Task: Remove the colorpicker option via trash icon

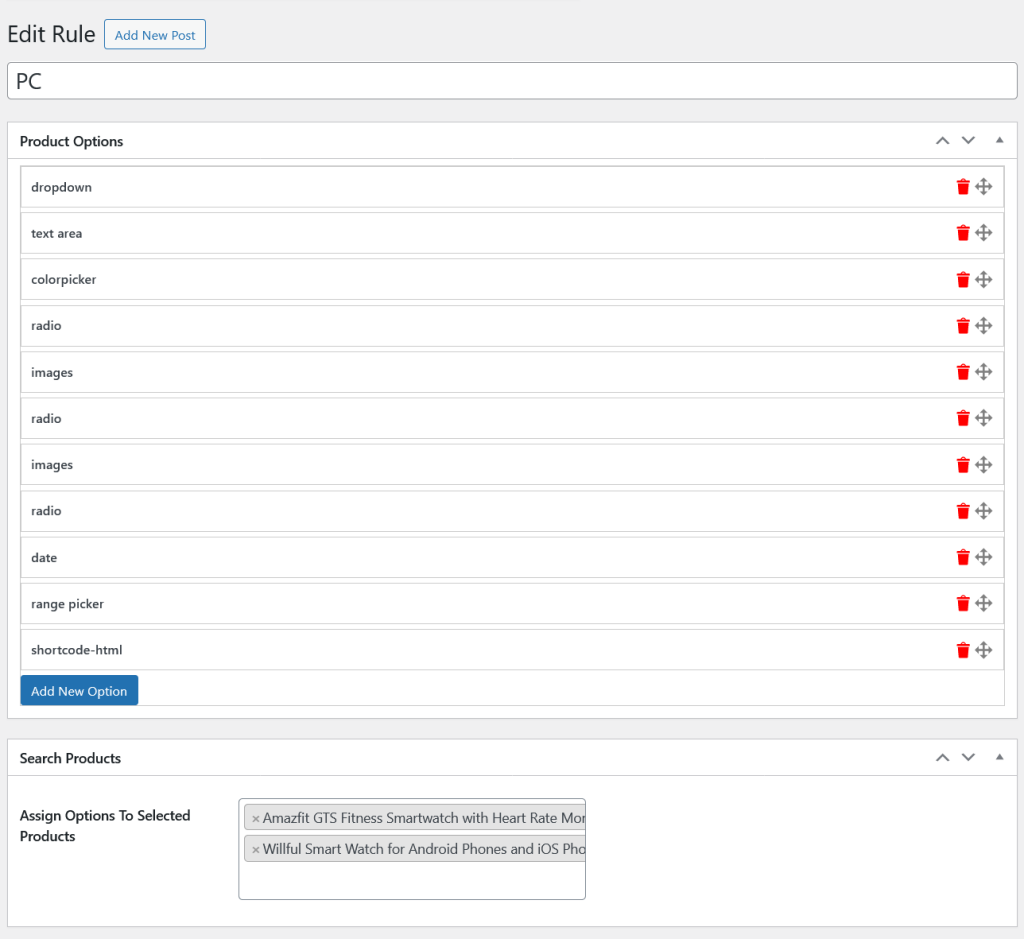Action: [963, 280]
